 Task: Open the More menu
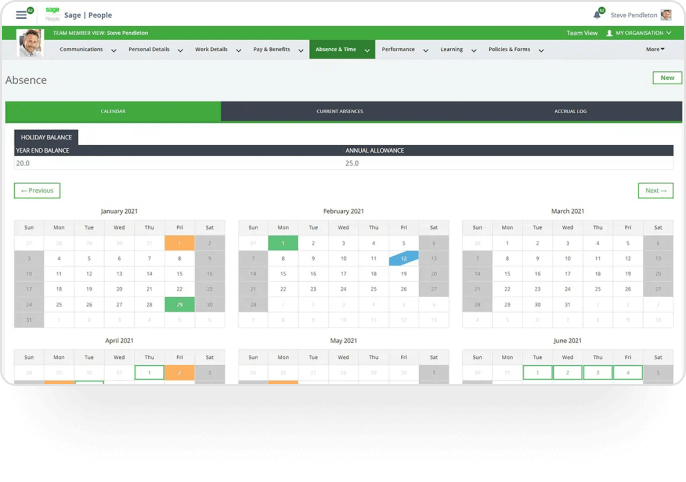(655, 49)
